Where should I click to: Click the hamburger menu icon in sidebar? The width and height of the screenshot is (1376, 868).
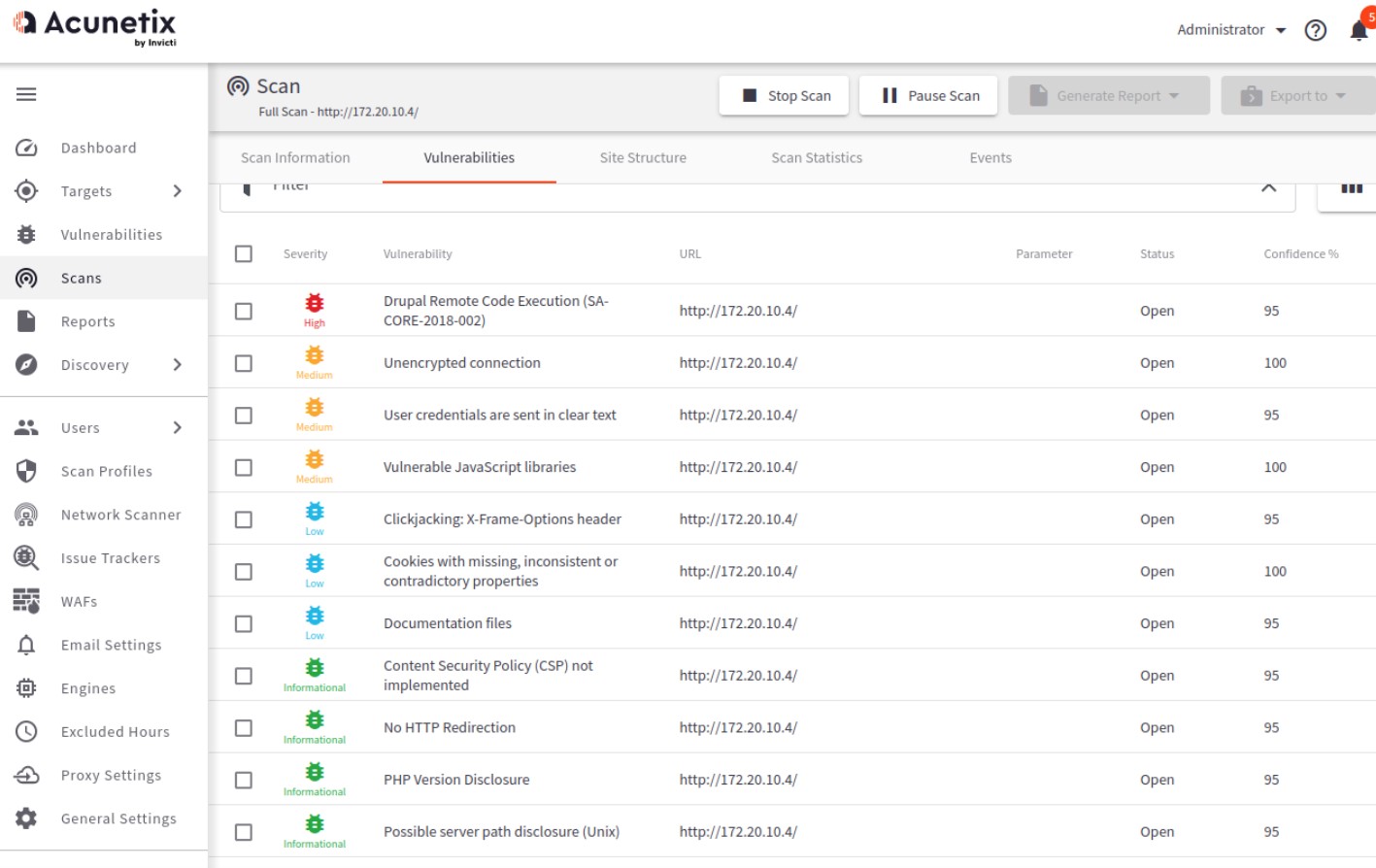[x=26, y=94]
